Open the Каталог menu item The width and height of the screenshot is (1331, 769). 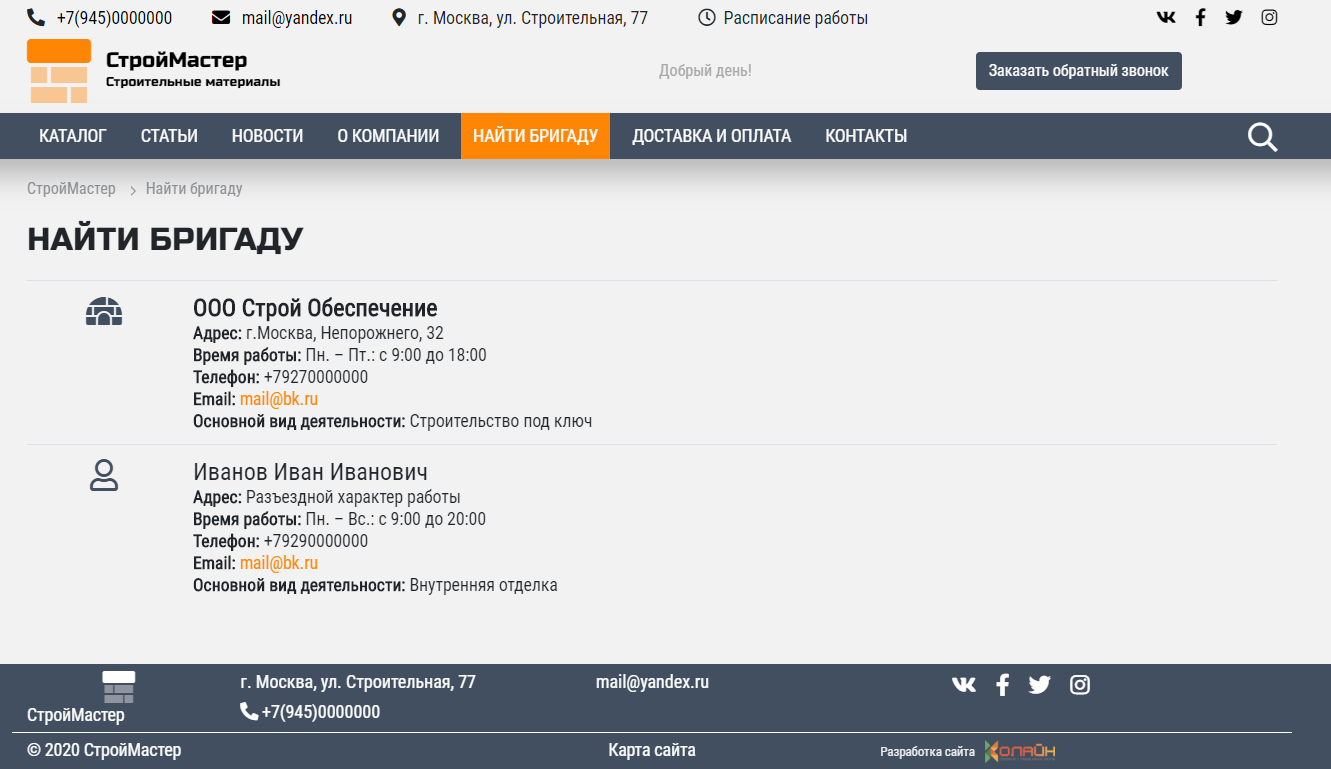point(73,136)
